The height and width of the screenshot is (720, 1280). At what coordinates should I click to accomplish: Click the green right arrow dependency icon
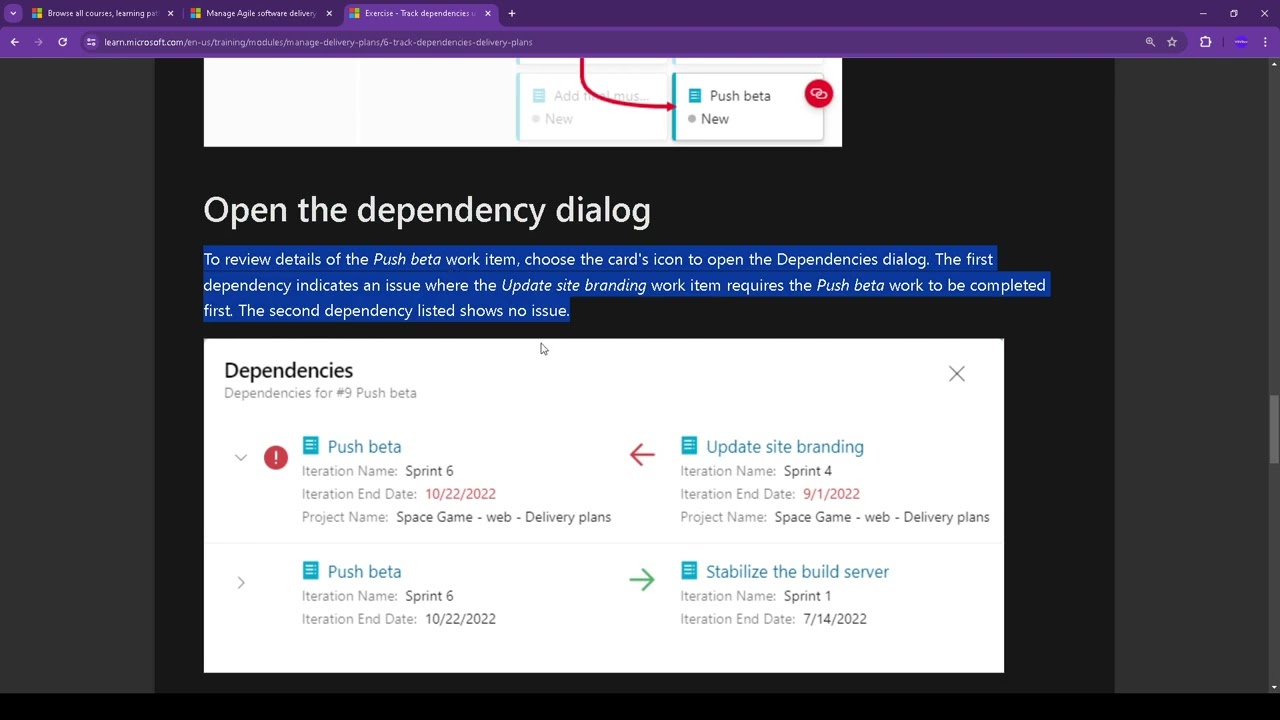click(642, 579)
